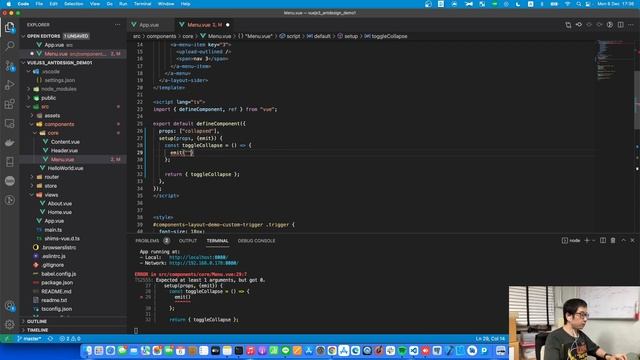Open the Remote Explorer view
The image size is (640, 360).
click(x=9, y=123)
